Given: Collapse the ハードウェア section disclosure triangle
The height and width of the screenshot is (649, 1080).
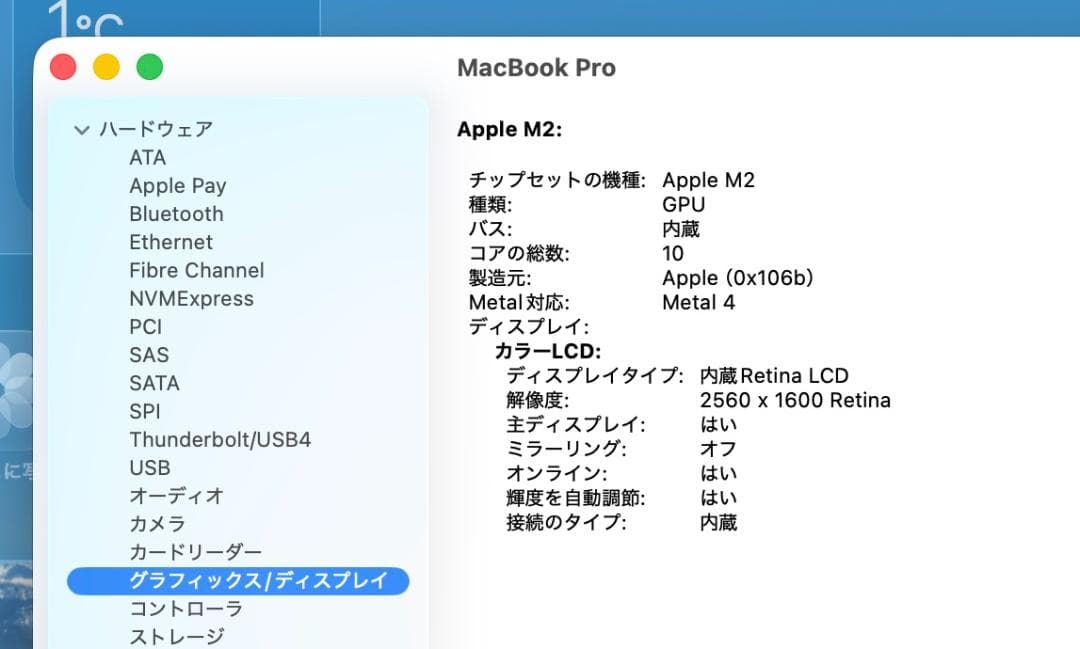Looking at the screenshot, I should 81,129.
